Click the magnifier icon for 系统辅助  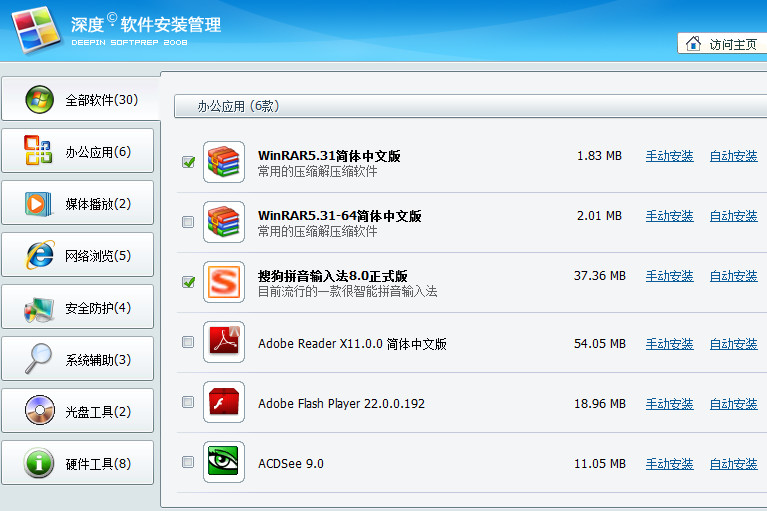click(39, 358)
